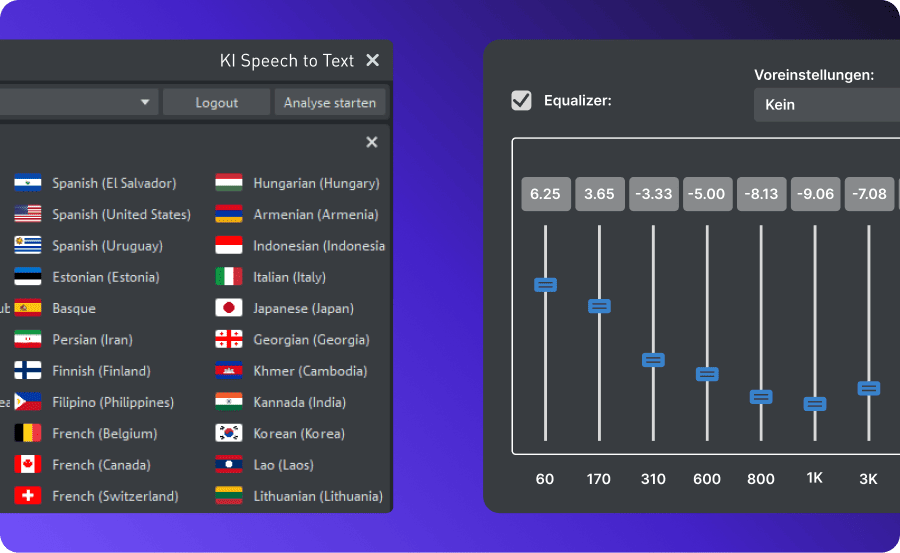The width and height of the screenshot is (900, 553).
Task: Click the Switzerland flag icon
Action: tap(28, 496)
